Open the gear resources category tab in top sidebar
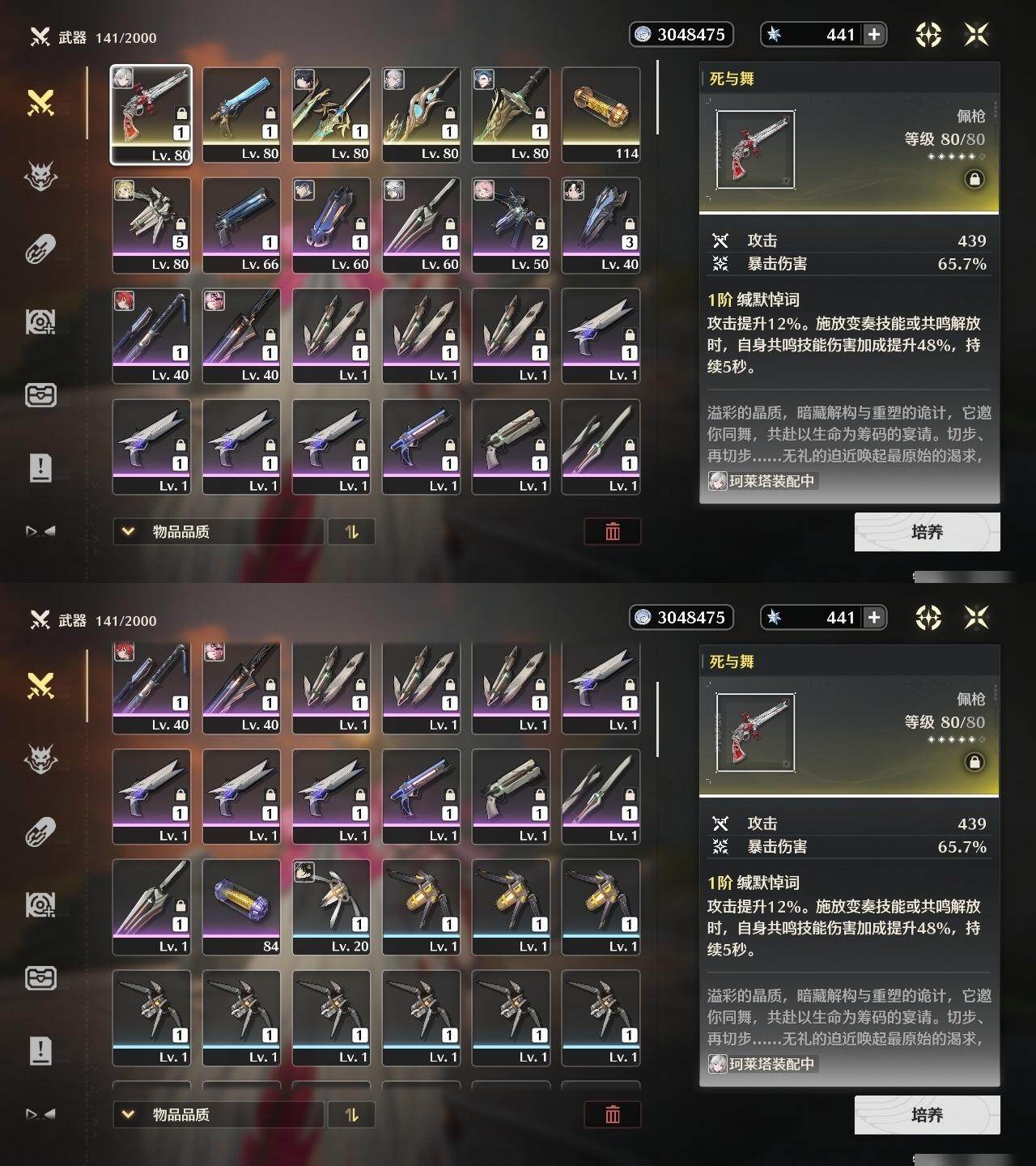 point(40,322)
